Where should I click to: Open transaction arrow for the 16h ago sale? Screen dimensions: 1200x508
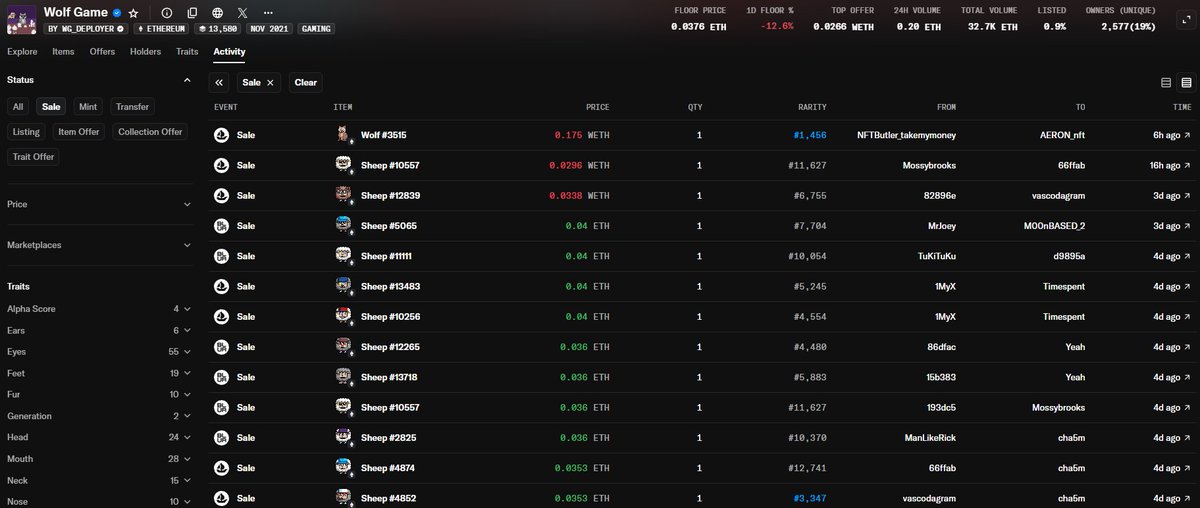coord(1188,165)
